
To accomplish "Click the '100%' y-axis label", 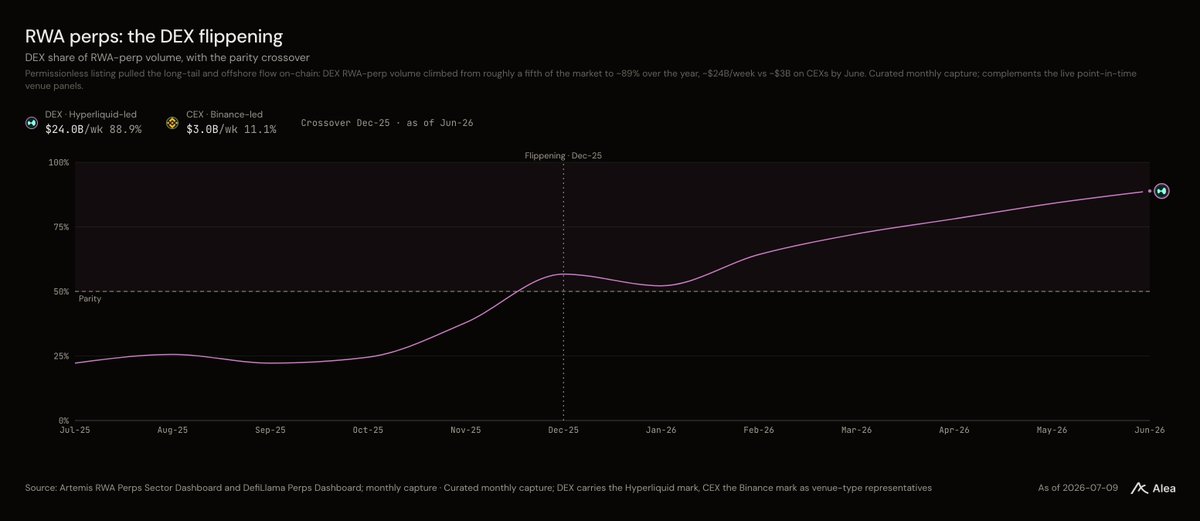I will (59, 162).
